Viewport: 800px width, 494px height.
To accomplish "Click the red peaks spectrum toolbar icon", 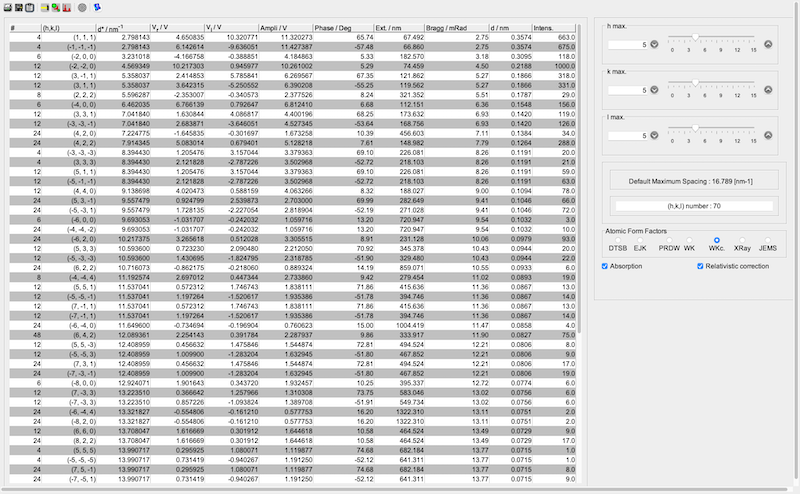I will [66, 8].
